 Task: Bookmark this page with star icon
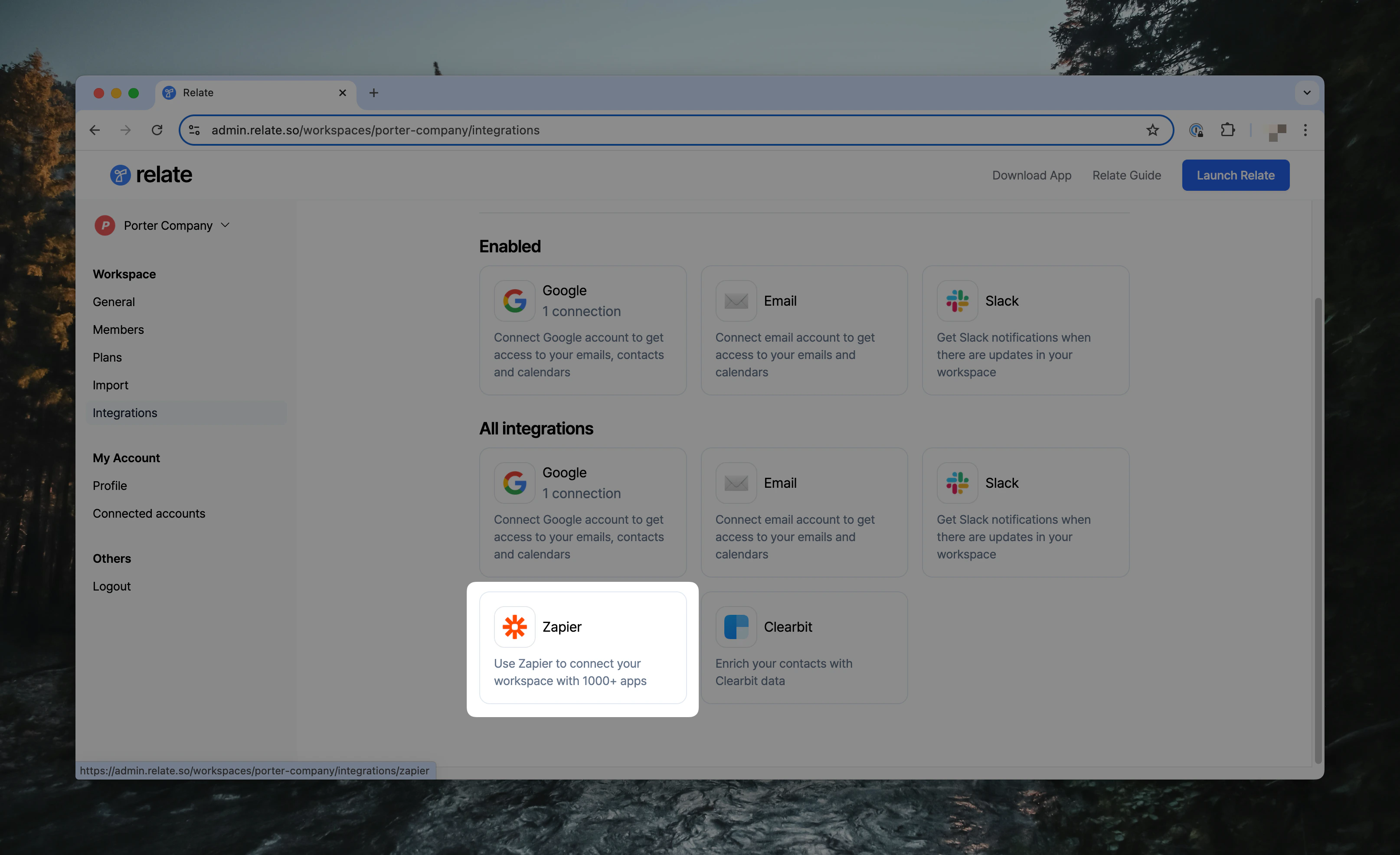1152,130
